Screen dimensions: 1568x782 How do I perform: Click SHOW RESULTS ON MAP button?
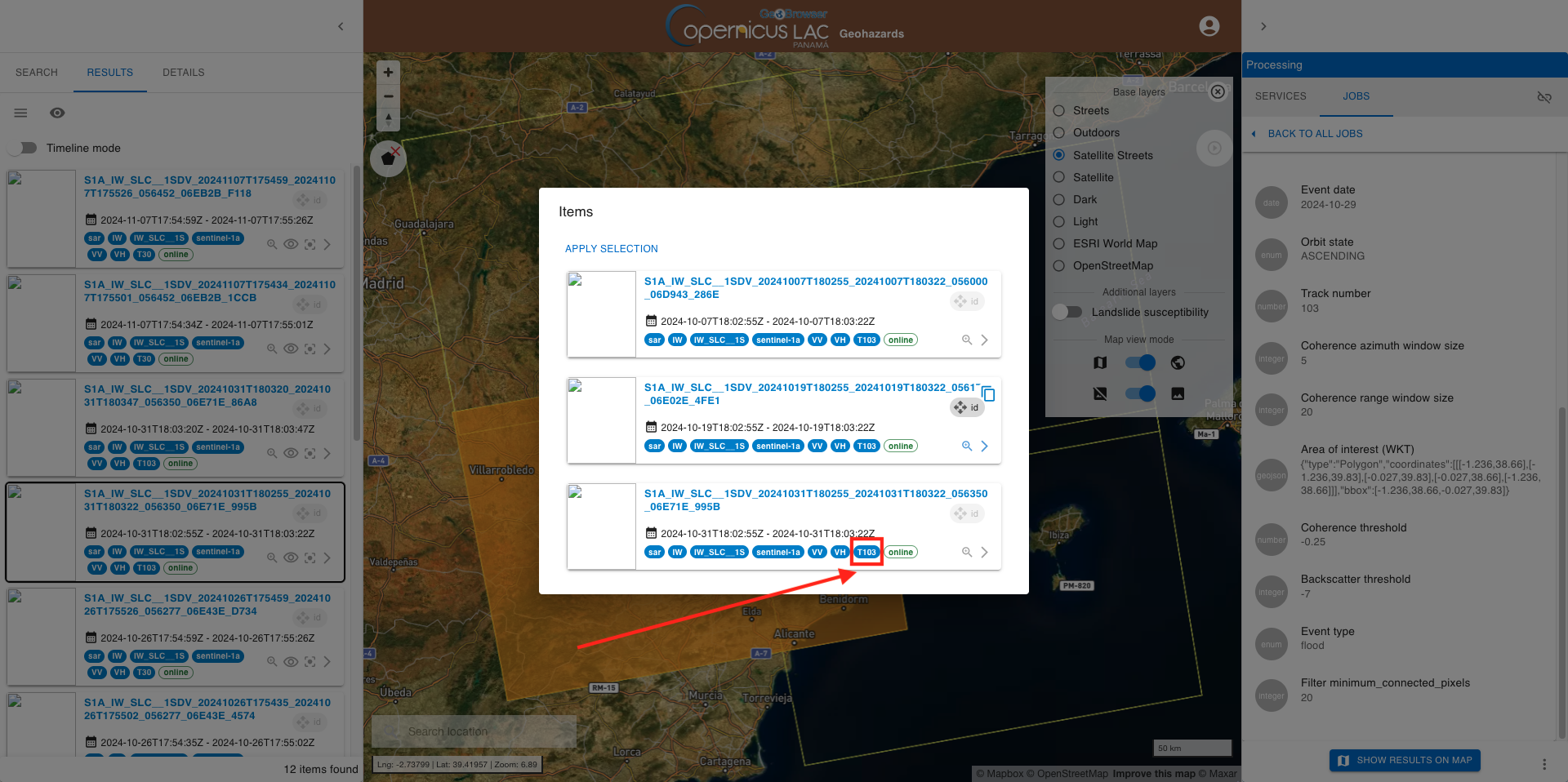1405,760
